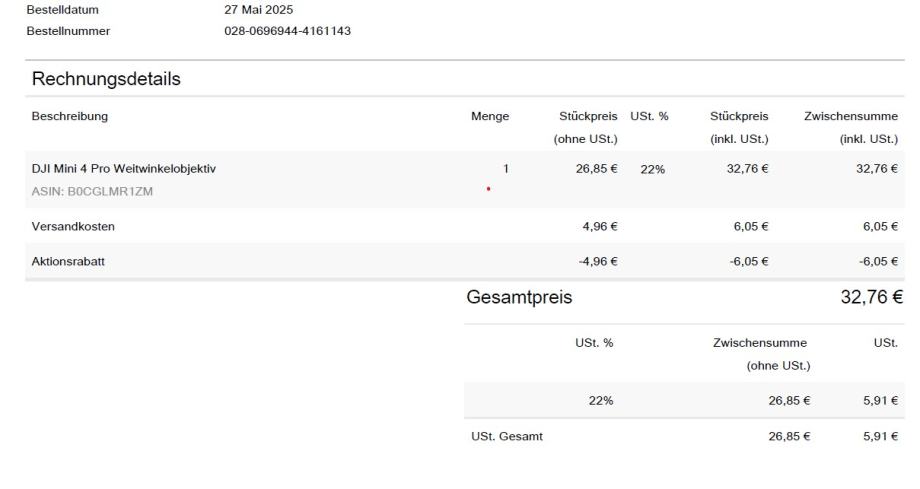Click the Menge column header

tap(489, 116)
